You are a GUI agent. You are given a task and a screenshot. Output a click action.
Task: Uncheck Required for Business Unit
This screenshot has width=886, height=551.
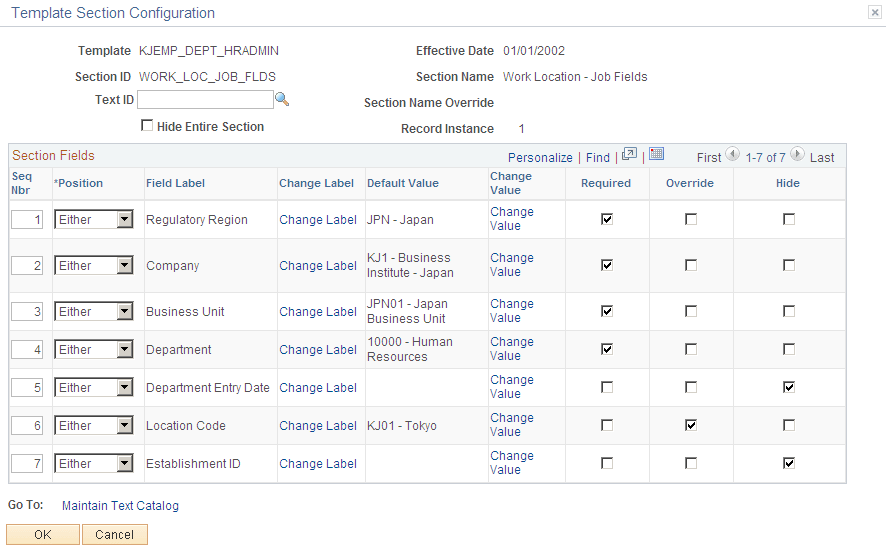(607, 311)
